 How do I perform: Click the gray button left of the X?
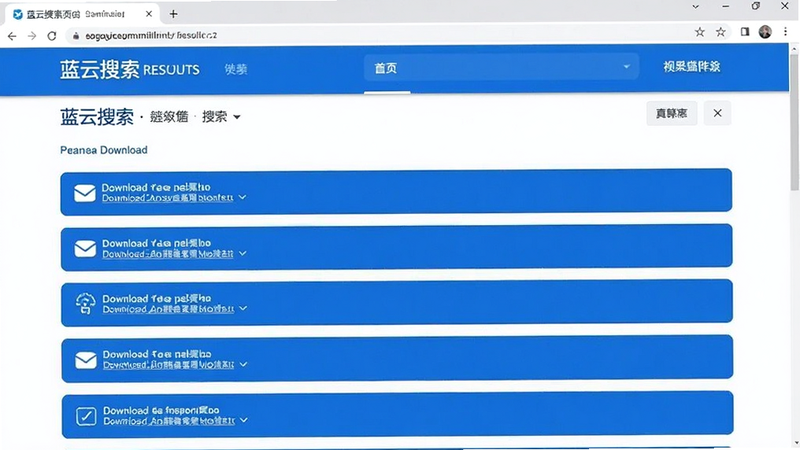pos(671,113)
